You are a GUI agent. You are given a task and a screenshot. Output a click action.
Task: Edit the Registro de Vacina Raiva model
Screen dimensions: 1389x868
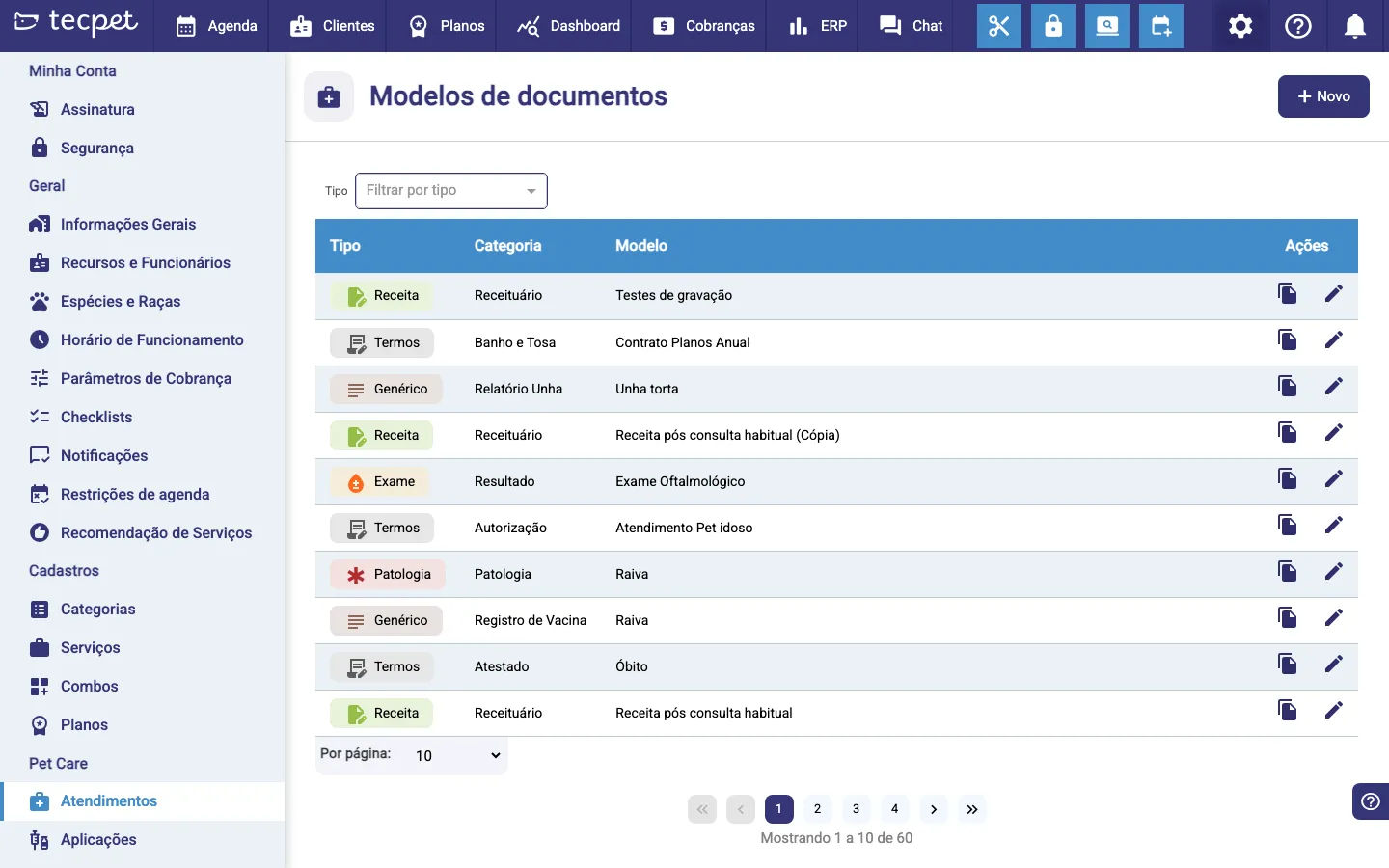1334,617
